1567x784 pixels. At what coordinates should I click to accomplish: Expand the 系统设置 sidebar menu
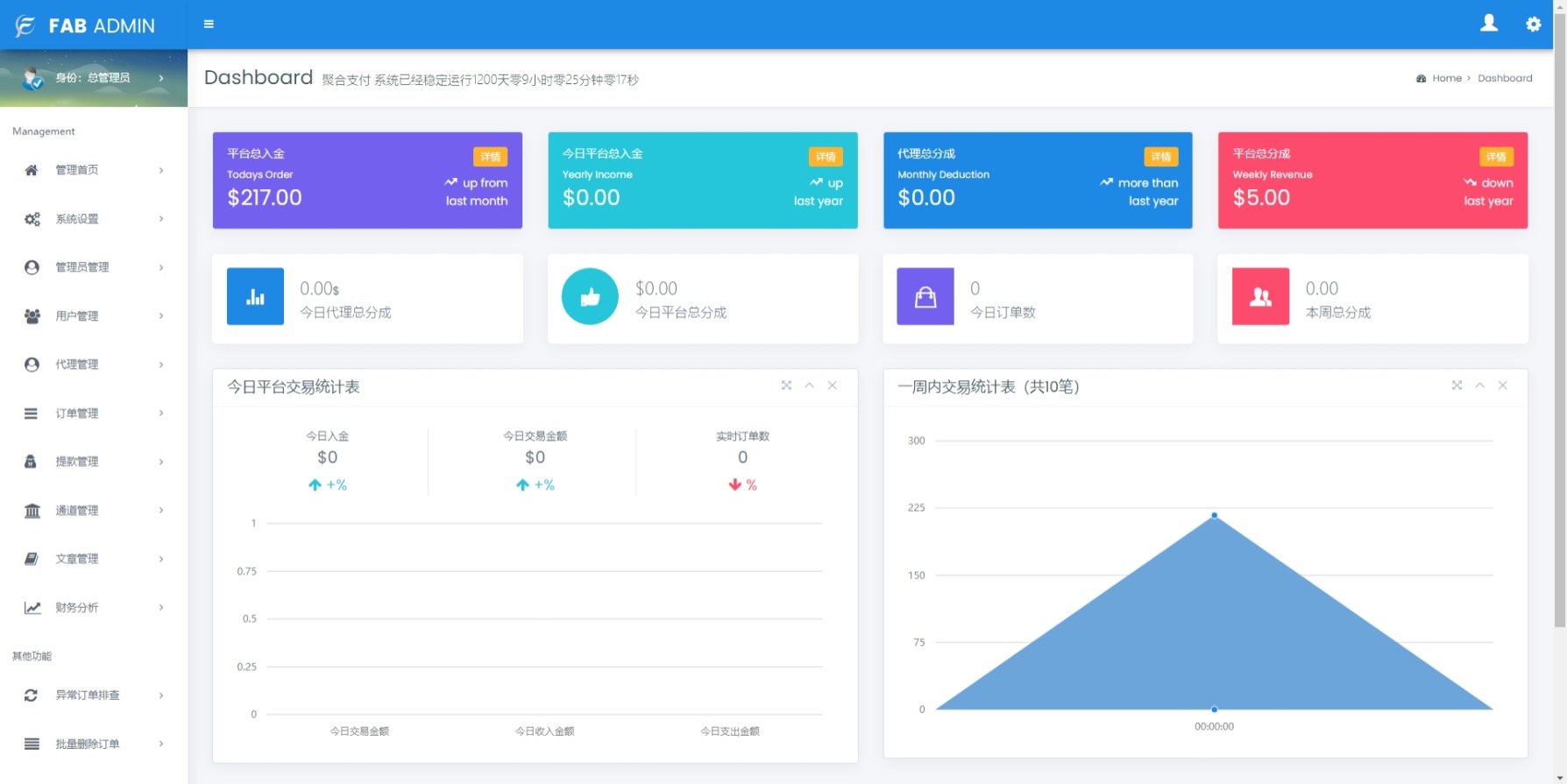(x=94, y=219)
